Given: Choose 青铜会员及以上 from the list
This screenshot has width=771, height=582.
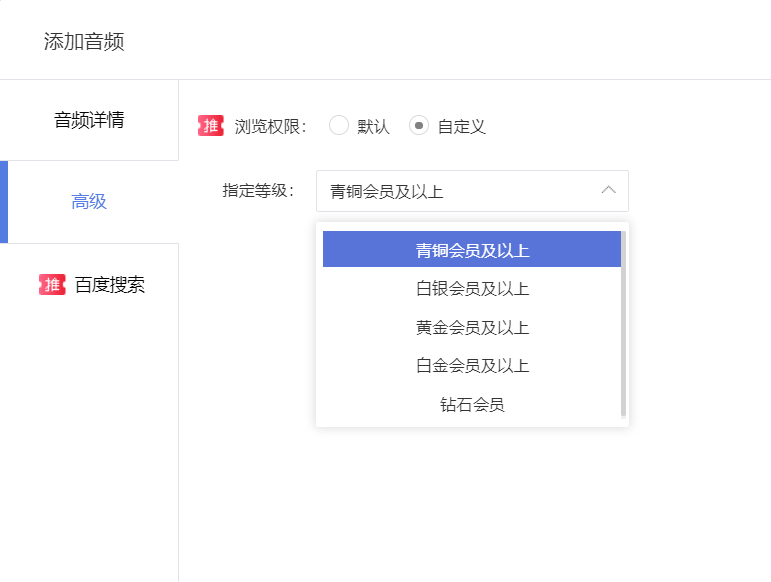Looking at the screenshot, I should pyautogui.click(x=472, y=249).
